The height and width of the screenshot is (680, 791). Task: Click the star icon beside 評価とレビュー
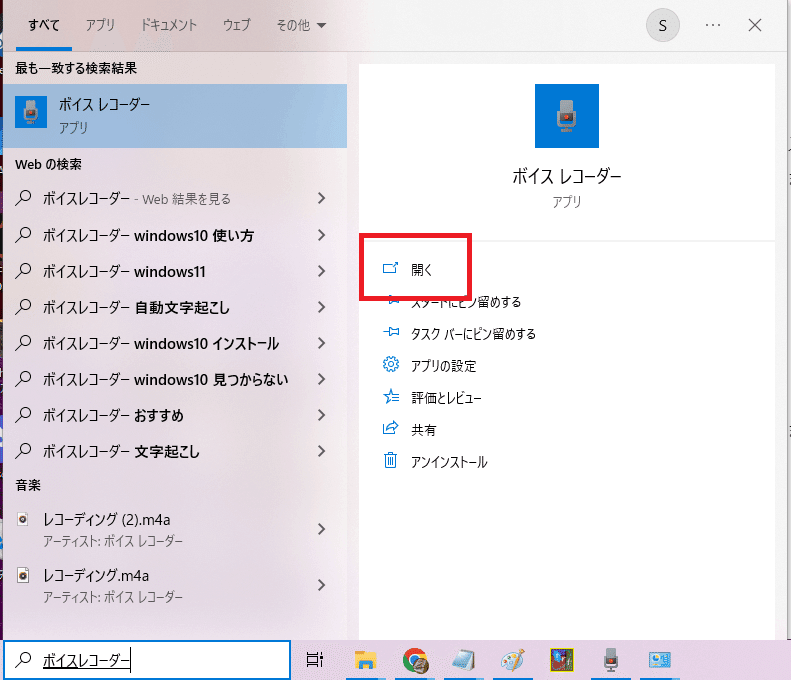click(390, 396)
